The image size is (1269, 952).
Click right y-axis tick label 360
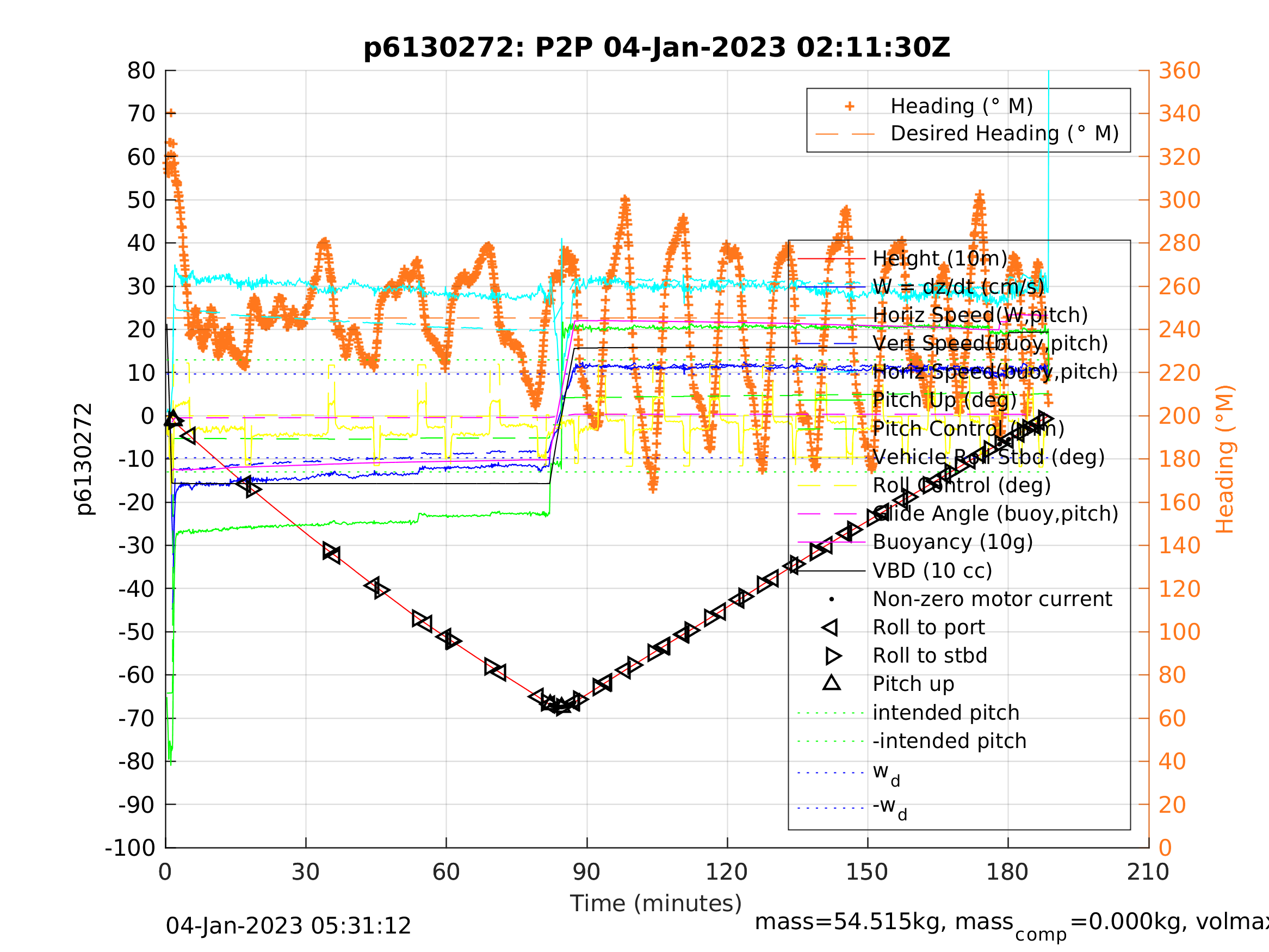click(1179, 71)
